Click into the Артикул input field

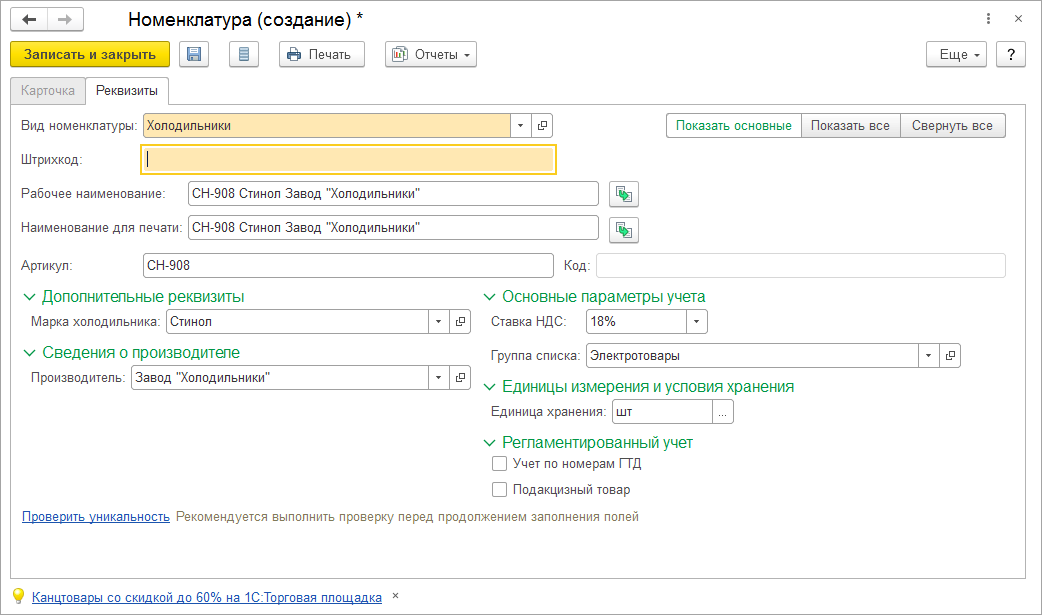tap(348, 265)
